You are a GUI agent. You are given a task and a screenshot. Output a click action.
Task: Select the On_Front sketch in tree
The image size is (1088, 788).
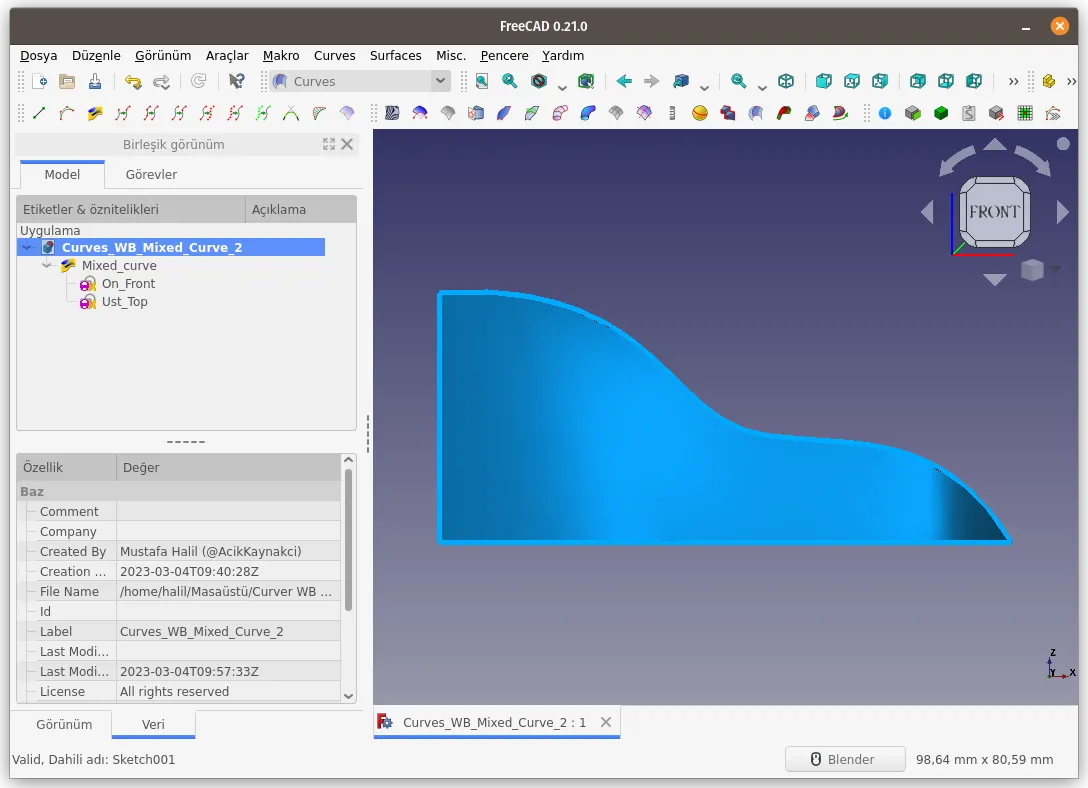(x=128, y=283)
